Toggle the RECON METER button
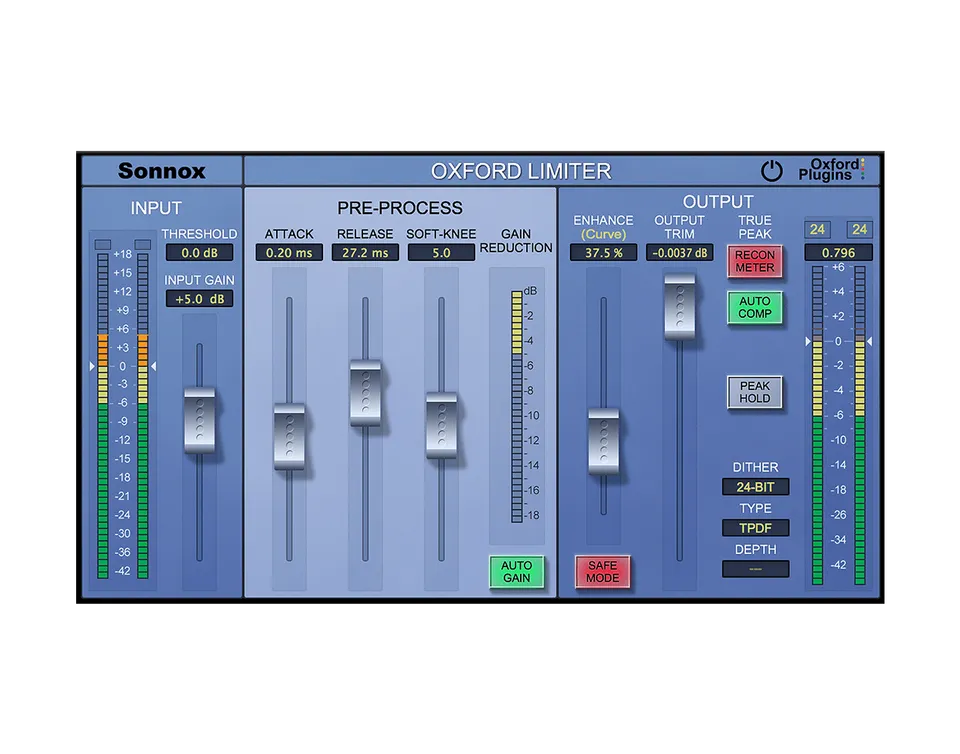This screenshot has height=754, width=960. pyautogui.click(x=755, y=261)
